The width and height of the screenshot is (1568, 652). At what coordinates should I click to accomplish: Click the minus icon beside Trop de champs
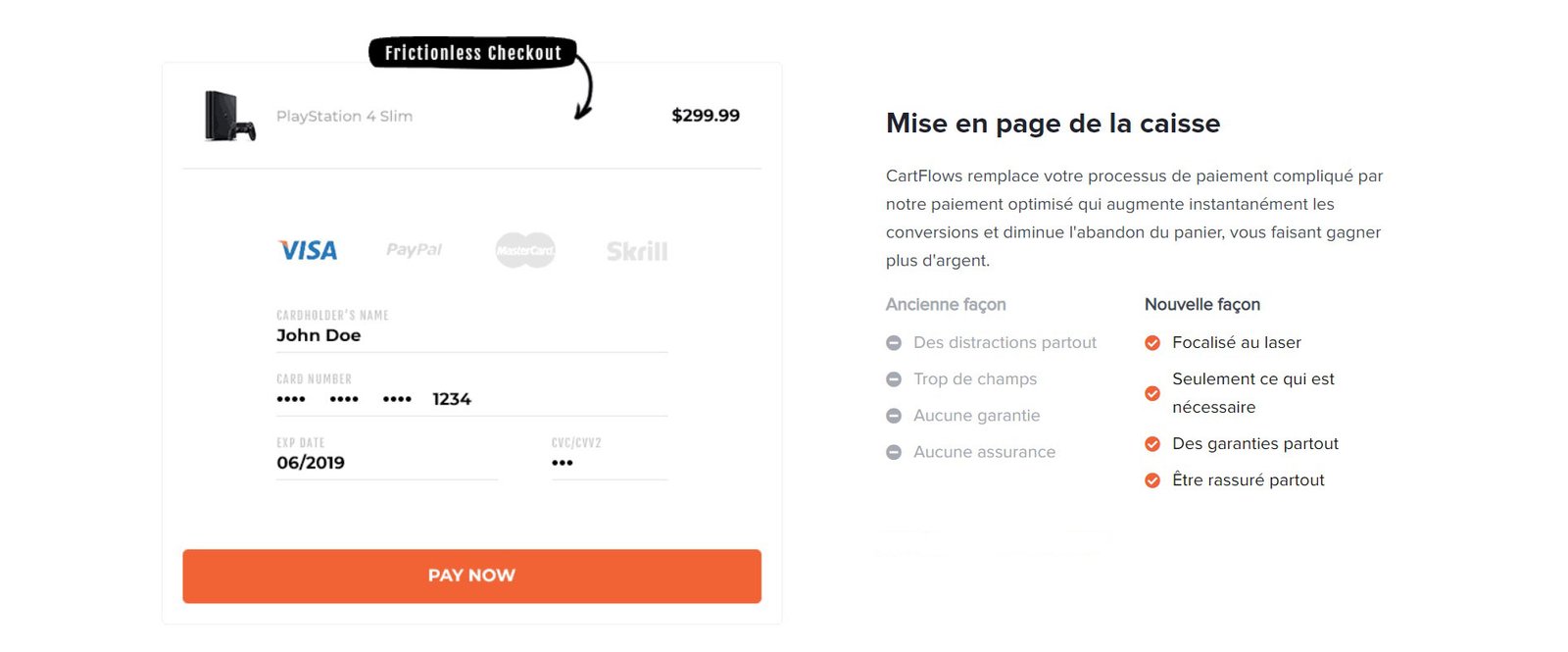coord(894,379)
